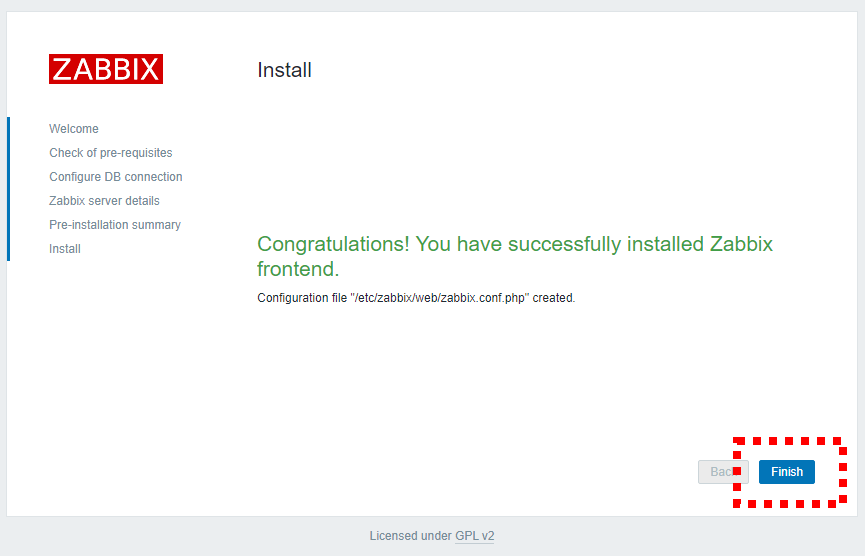Click the zabbix.conf.php file path text
865x556 pixels.
[x=440, y=298]
